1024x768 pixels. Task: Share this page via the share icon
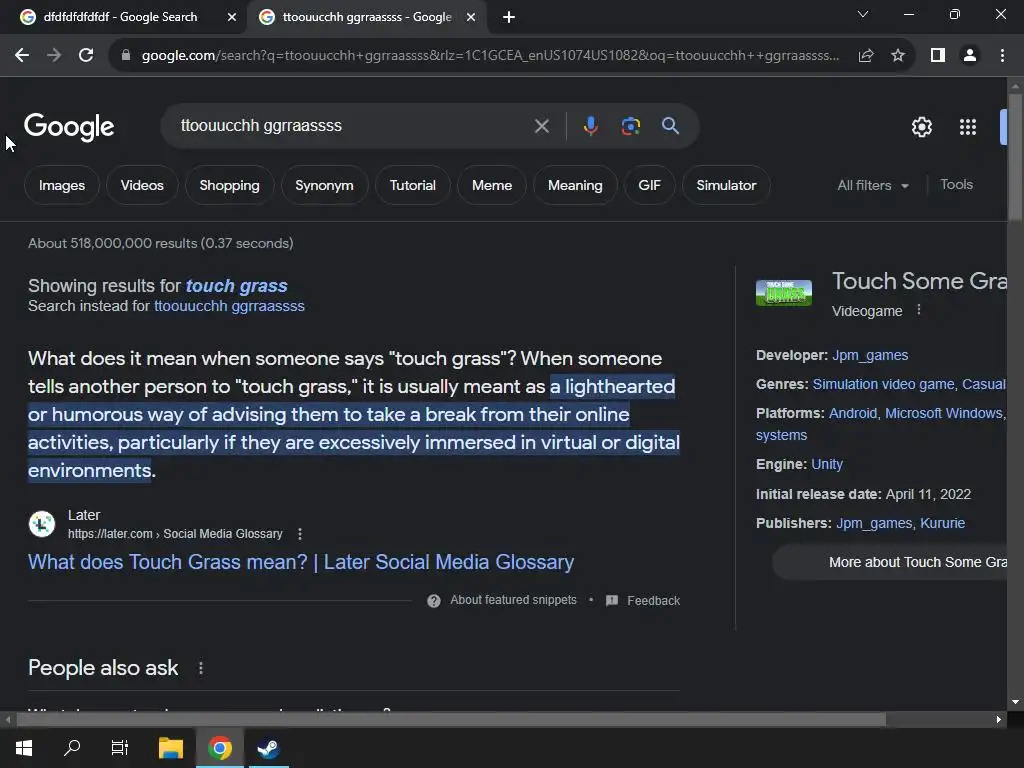(x=866, y=56)
